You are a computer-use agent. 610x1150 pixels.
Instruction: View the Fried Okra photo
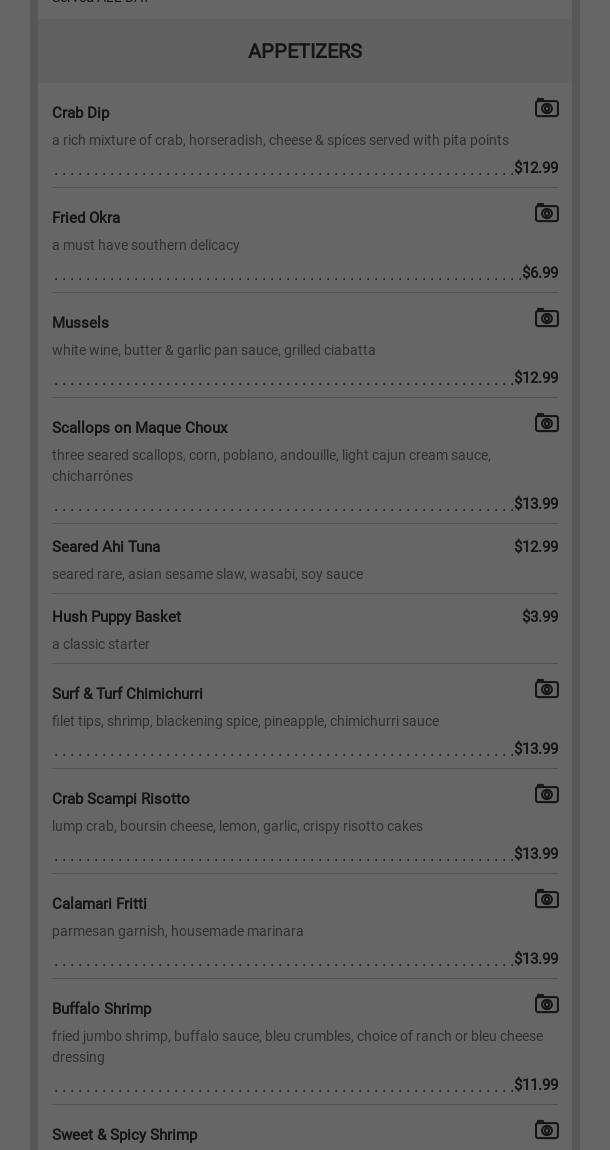coord(546,213)
